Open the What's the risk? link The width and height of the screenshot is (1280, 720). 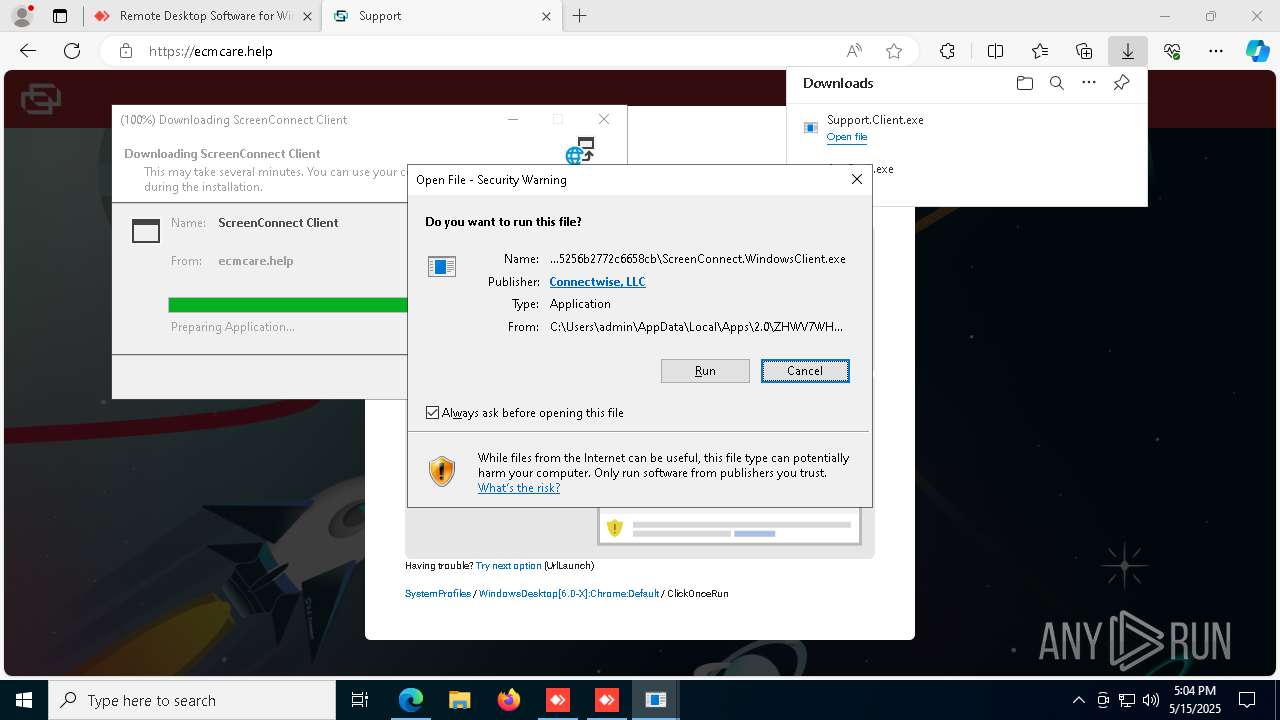click(x=519, y=488)
